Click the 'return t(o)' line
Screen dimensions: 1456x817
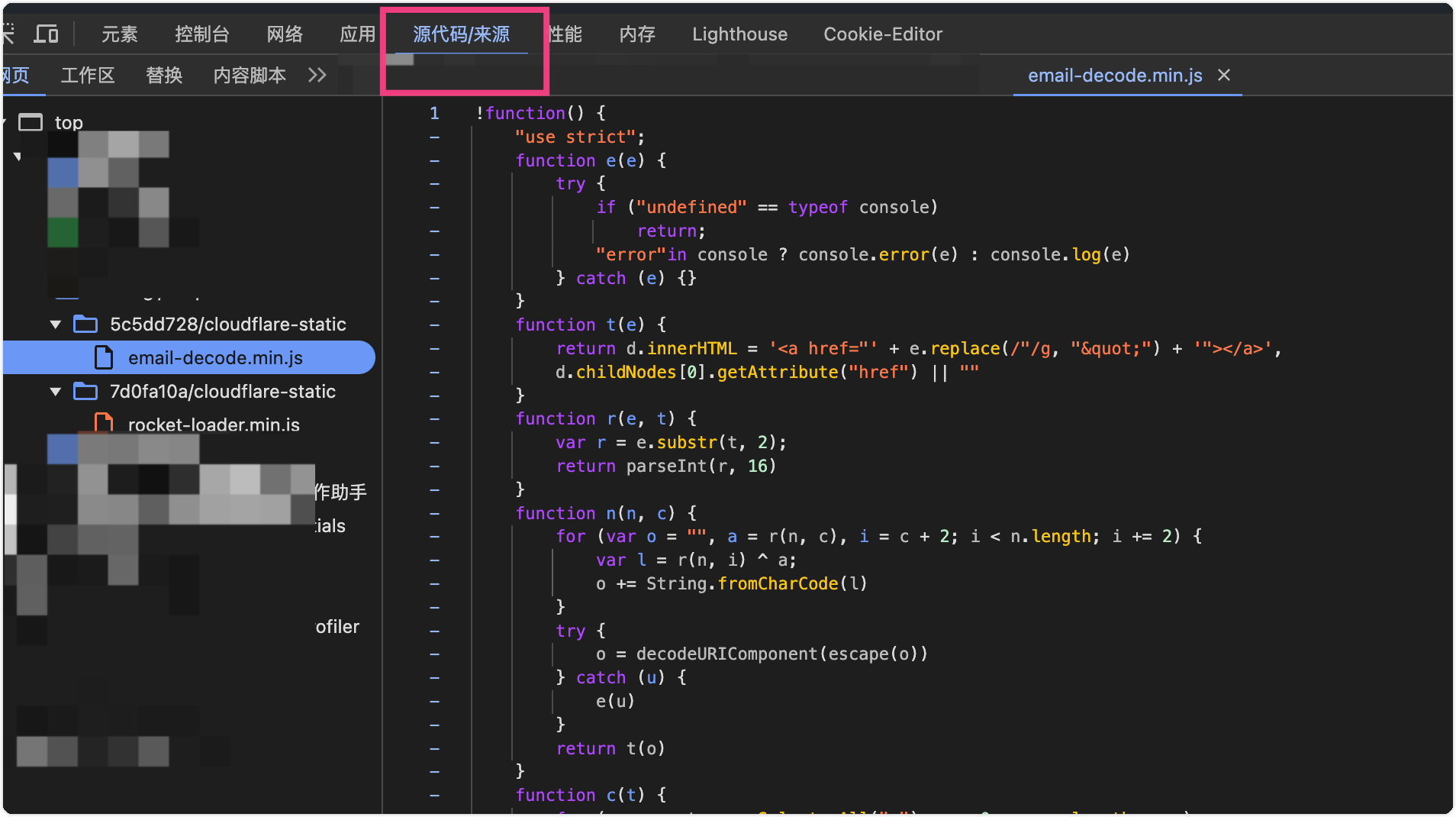[x=610, y=748]
